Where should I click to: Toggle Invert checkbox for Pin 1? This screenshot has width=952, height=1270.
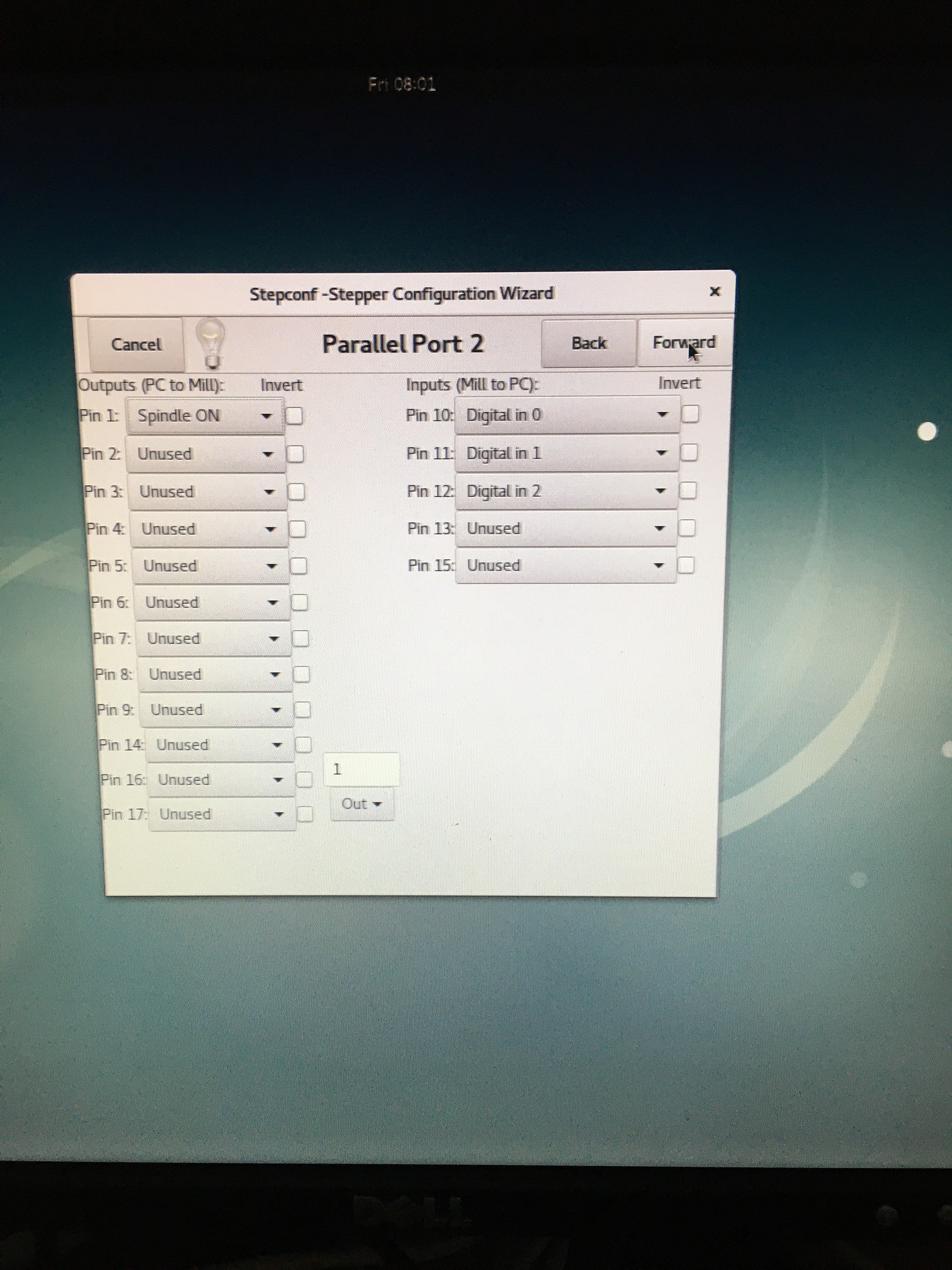click(294, 416)
